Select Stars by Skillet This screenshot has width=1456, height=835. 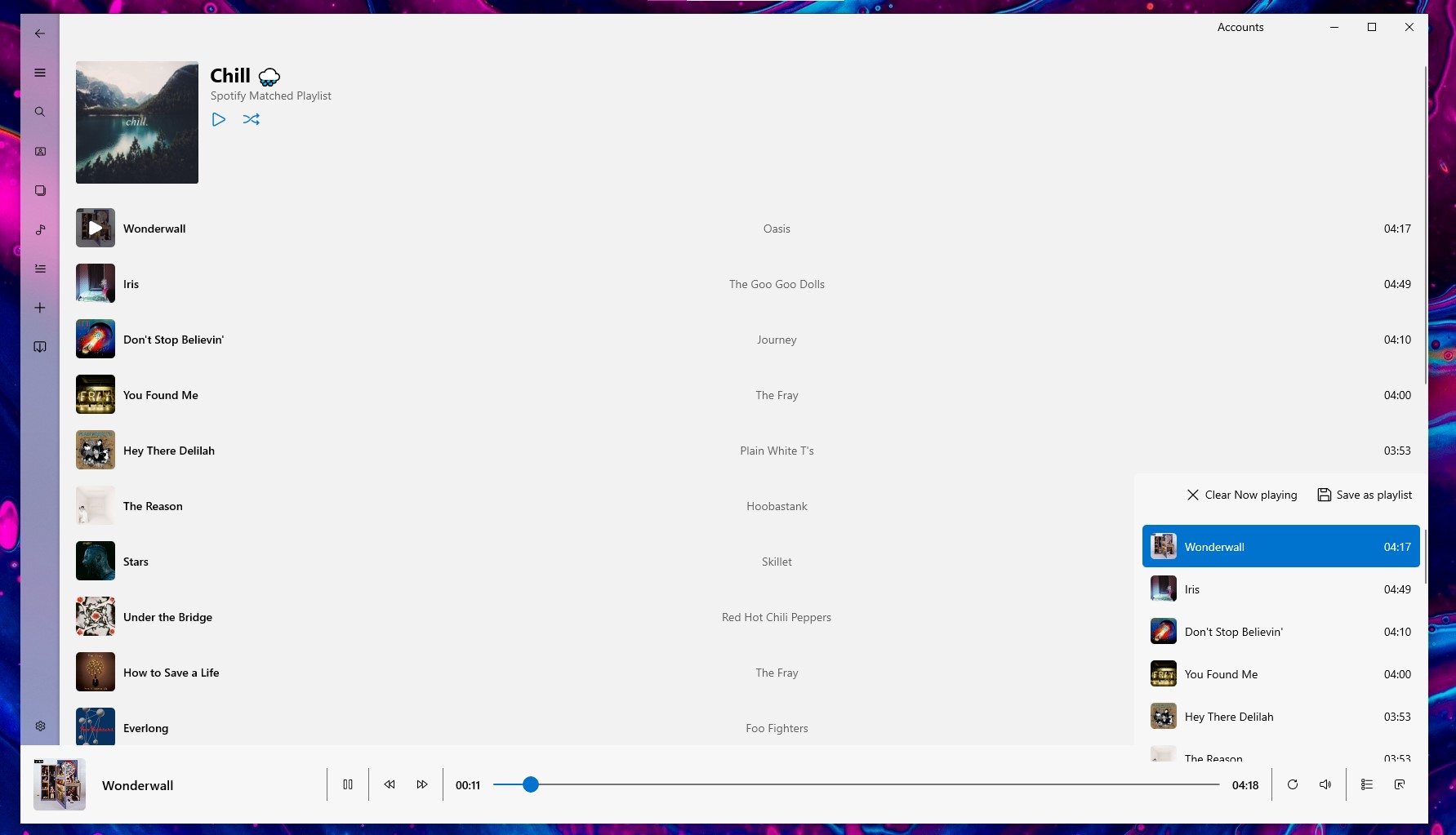(602, 562)
